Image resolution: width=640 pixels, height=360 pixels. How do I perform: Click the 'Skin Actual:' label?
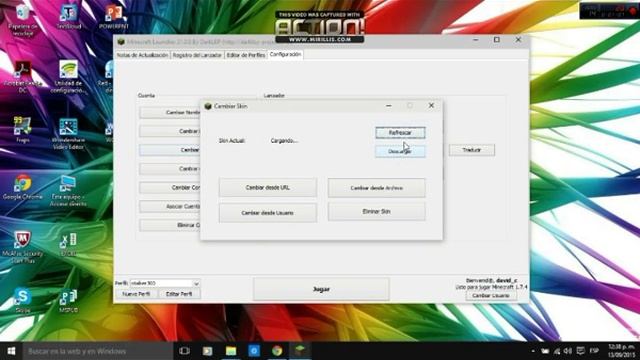[x=231, y=141]
